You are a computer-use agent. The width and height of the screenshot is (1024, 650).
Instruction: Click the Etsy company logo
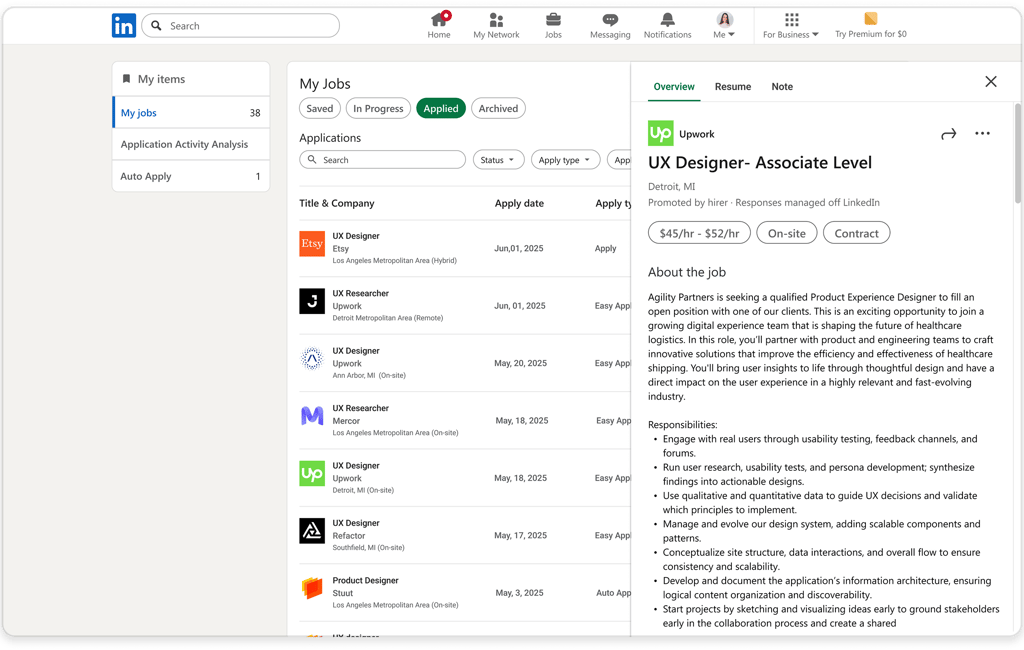click(312, 244)
